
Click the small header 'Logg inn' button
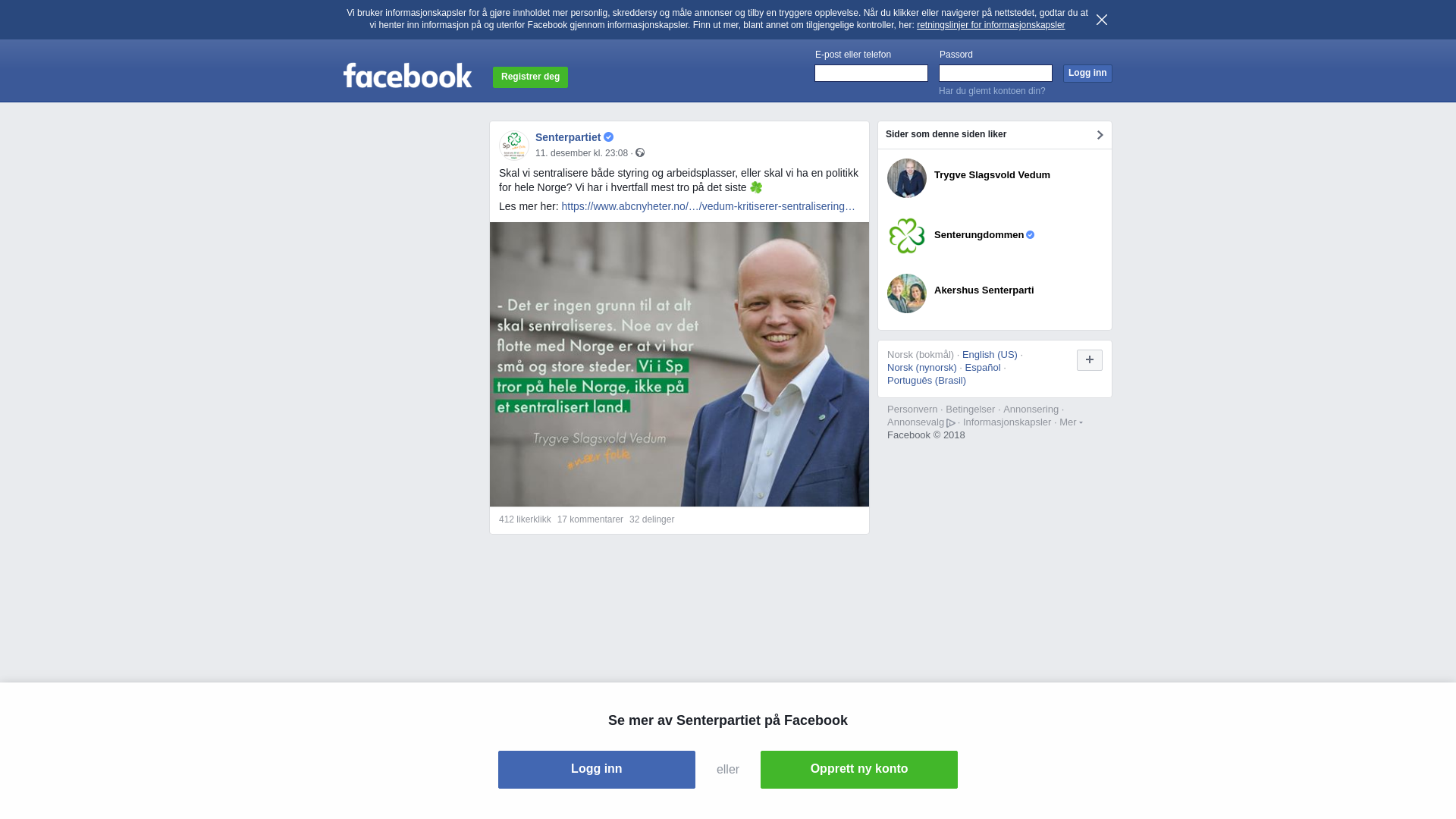(1087, 74)
